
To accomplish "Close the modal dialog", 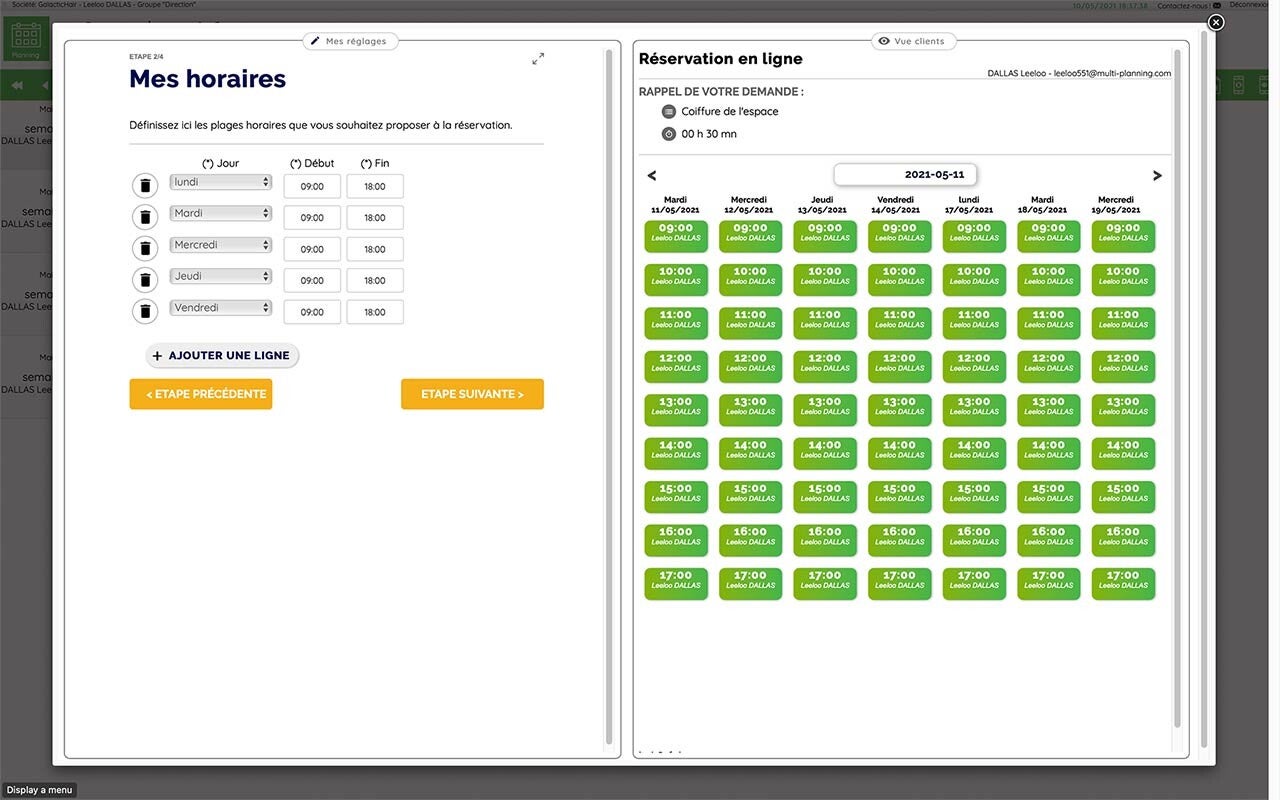I will pyautogui.click(x=1215, y=22).
